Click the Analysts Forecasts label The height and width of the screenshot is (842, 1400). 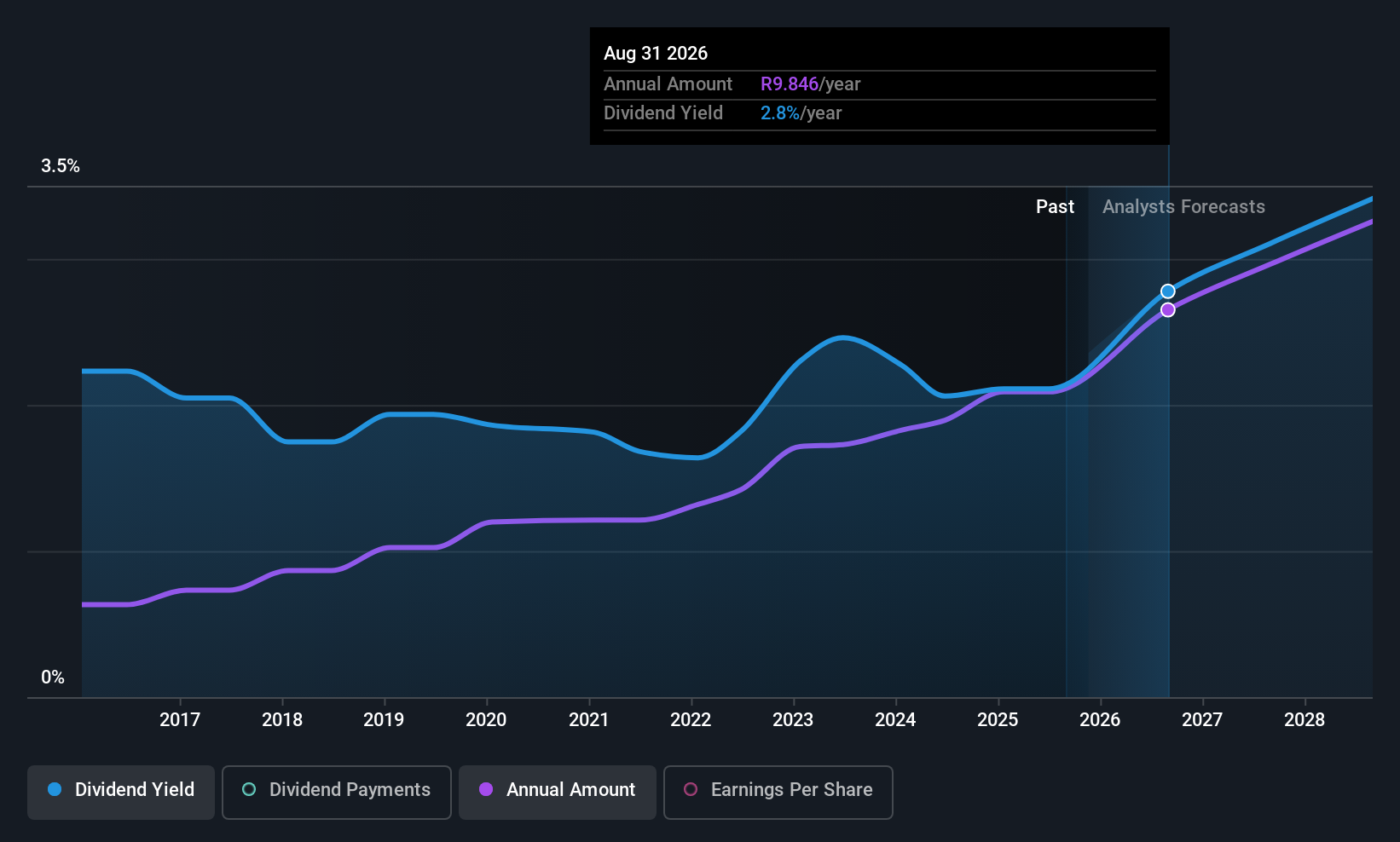[x=1183, y=207]
